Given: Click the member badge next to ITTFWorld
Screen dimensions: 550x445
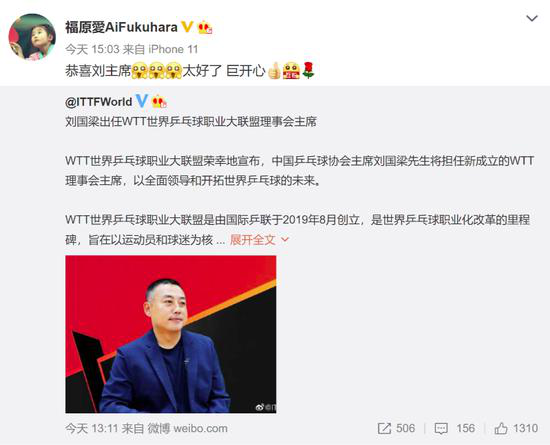Looking at the screenshot, I should pos(159,102).
